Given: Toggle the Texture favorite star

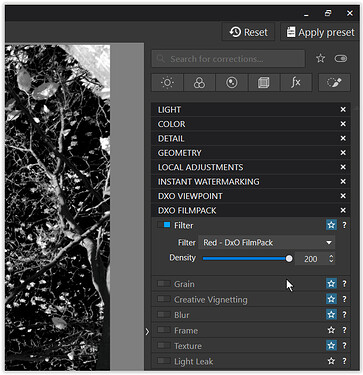Looking at the screenshot, I should [x=331, y=346].
